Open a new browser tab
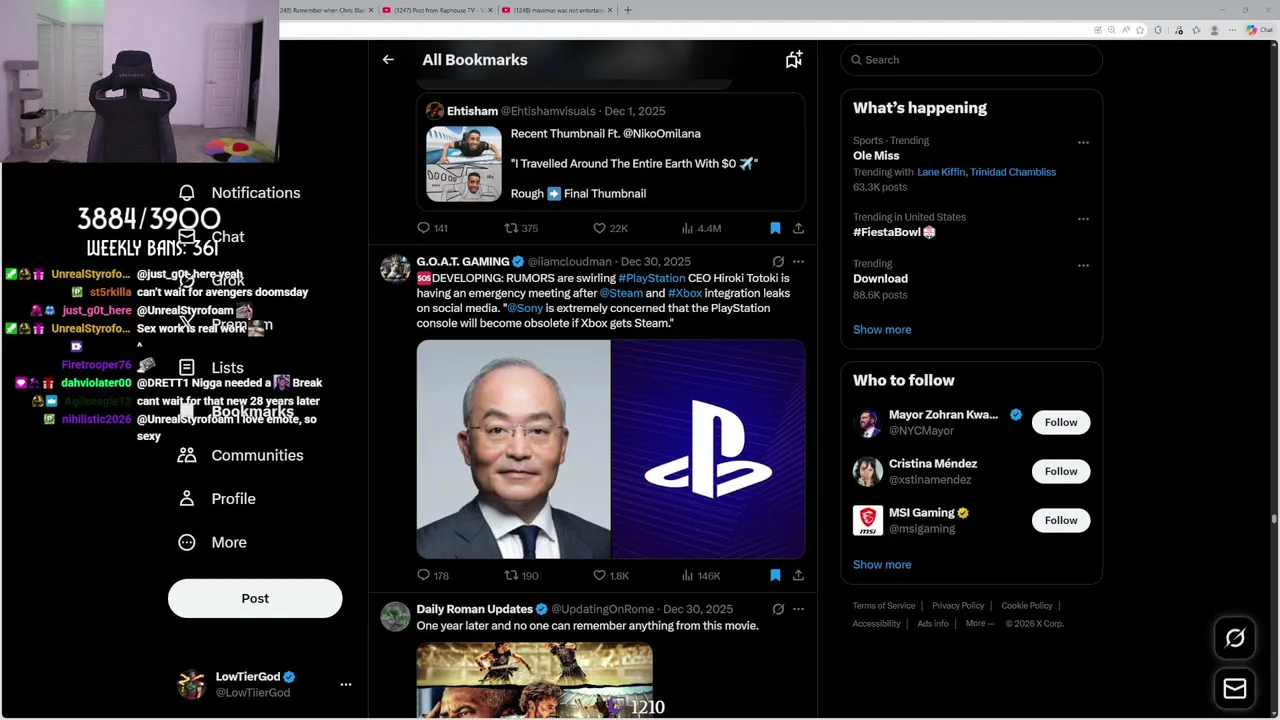 point(628,10)
